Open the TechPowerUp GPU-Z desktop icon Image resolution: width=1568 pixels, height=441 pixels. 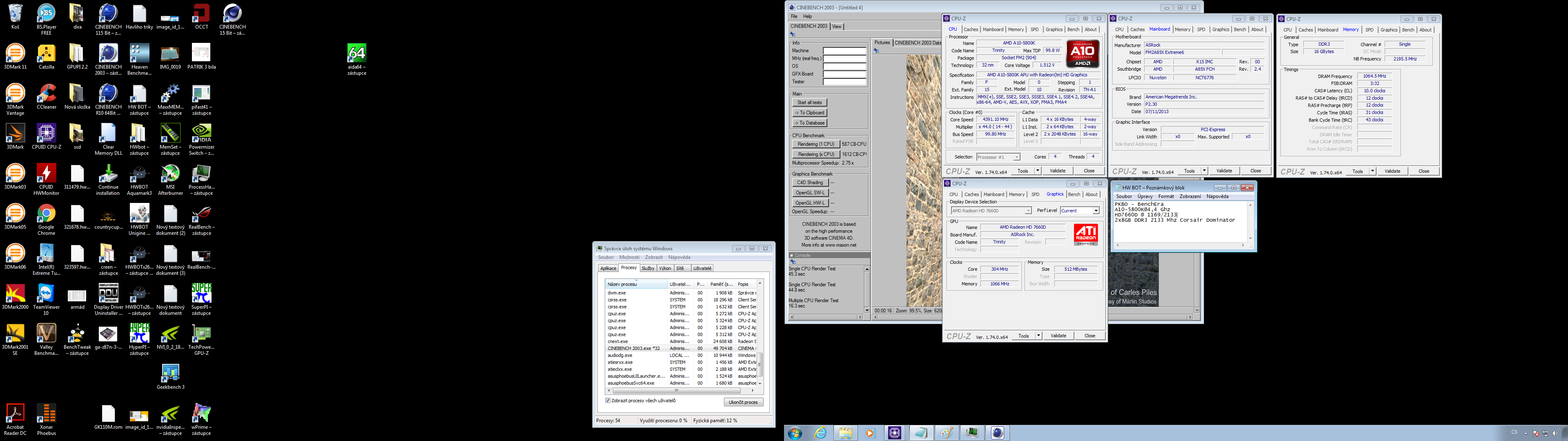coord(201,340)
